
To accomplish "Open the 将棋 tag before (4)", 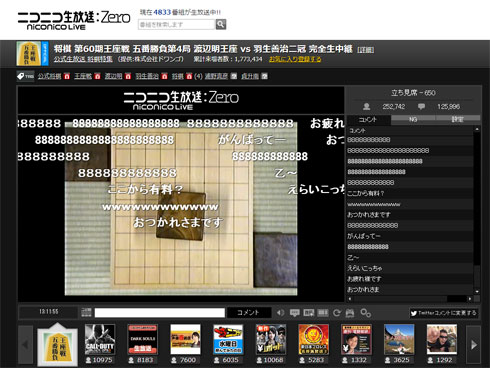I will pyautogui.click(x=178, y=76).
